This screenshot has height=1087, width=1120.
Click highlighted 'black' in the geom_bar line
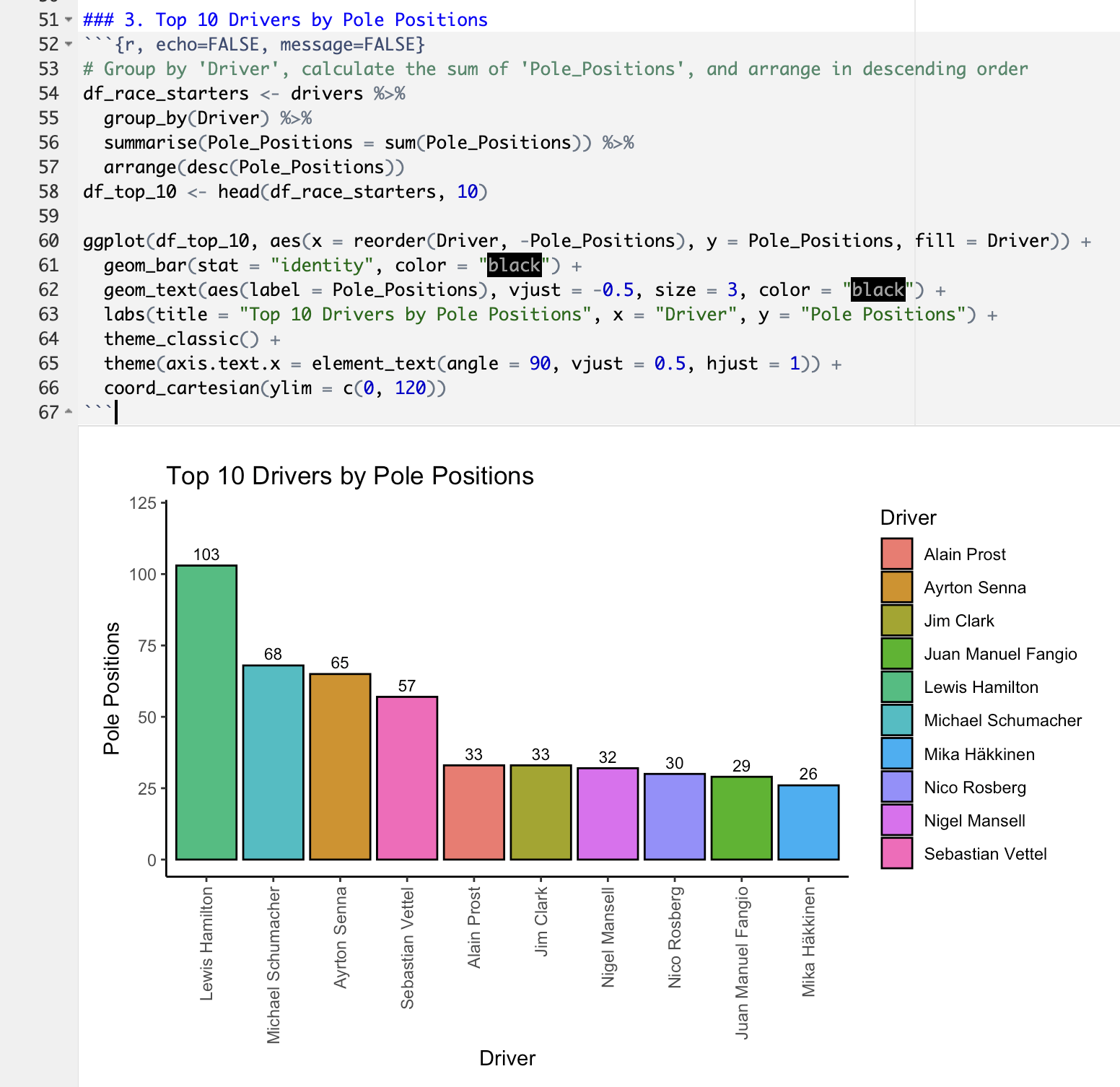pos(514,265)
